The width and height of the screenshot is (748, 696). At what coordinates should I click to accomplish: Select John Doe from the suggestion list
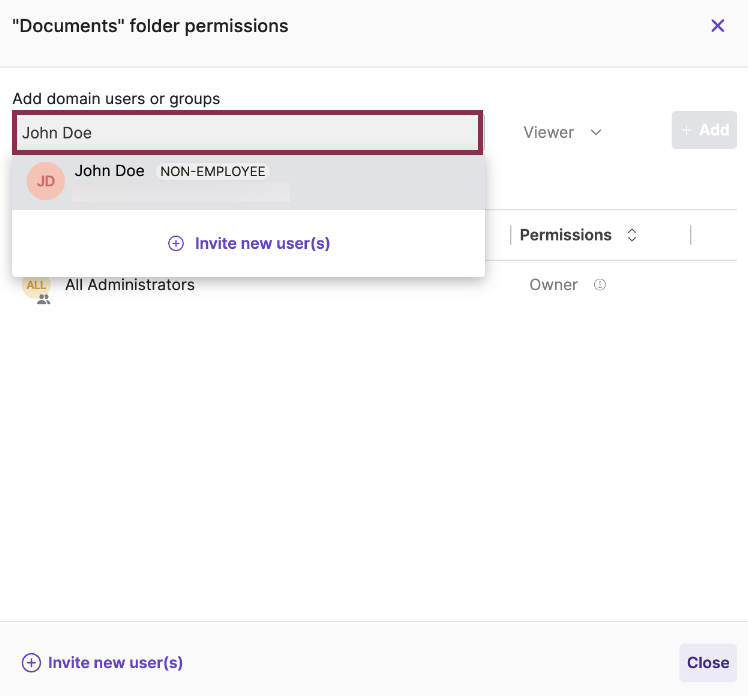pos(110,171)
